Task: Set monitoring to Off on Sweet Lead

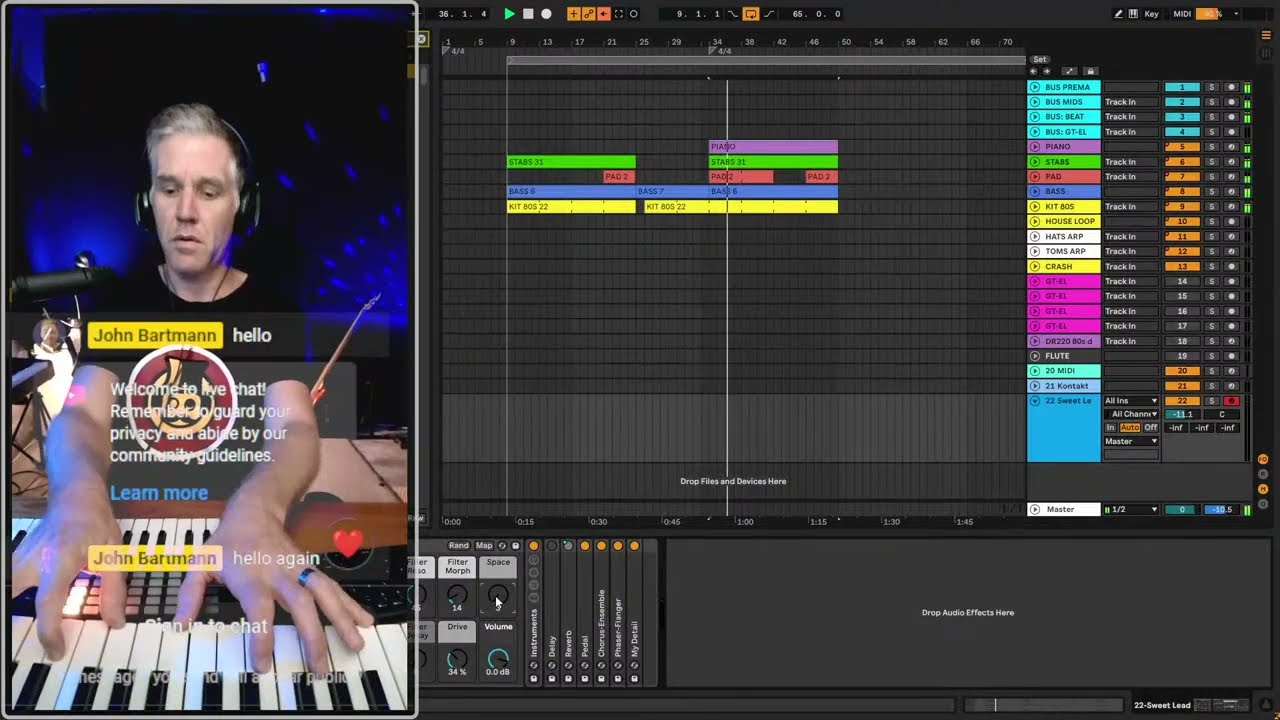Action: pyautogui.click(x=1151, y=428)
